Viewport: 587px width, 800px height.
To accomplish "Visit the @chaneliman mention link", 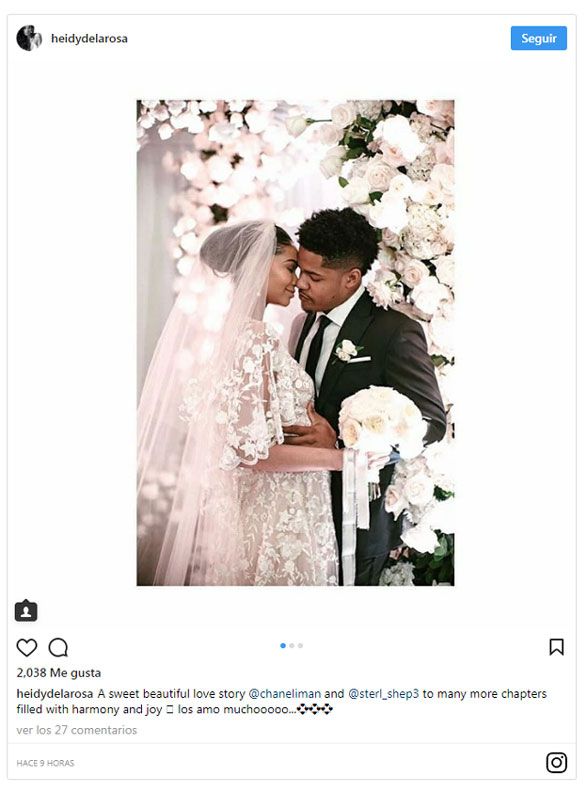I will [285, 694].
